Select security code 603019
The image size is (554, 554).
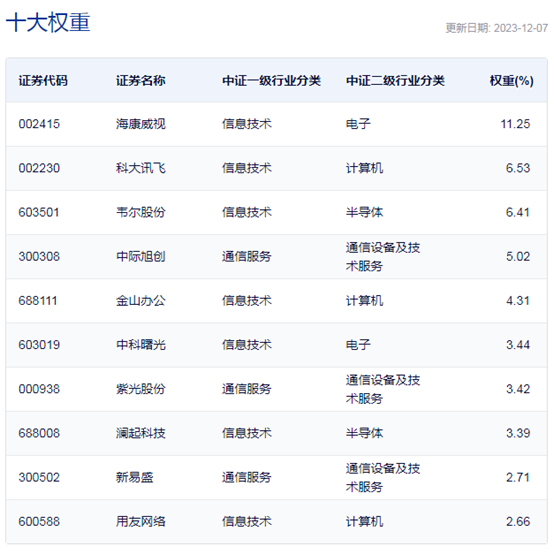[39, 345]
